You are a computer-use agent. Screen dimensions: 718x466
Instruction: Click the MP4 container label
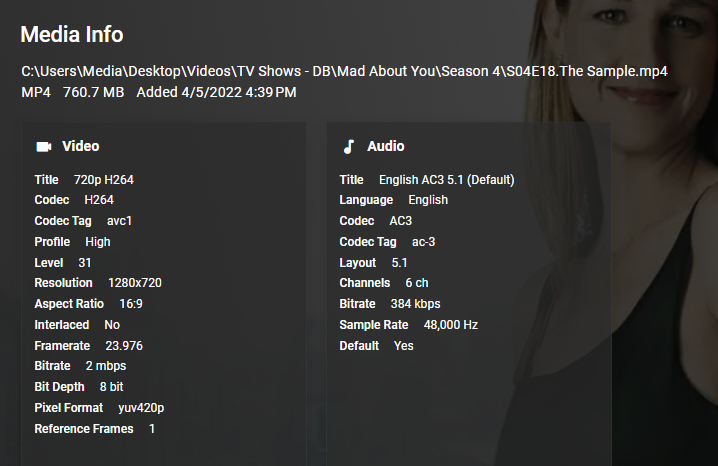36,92
